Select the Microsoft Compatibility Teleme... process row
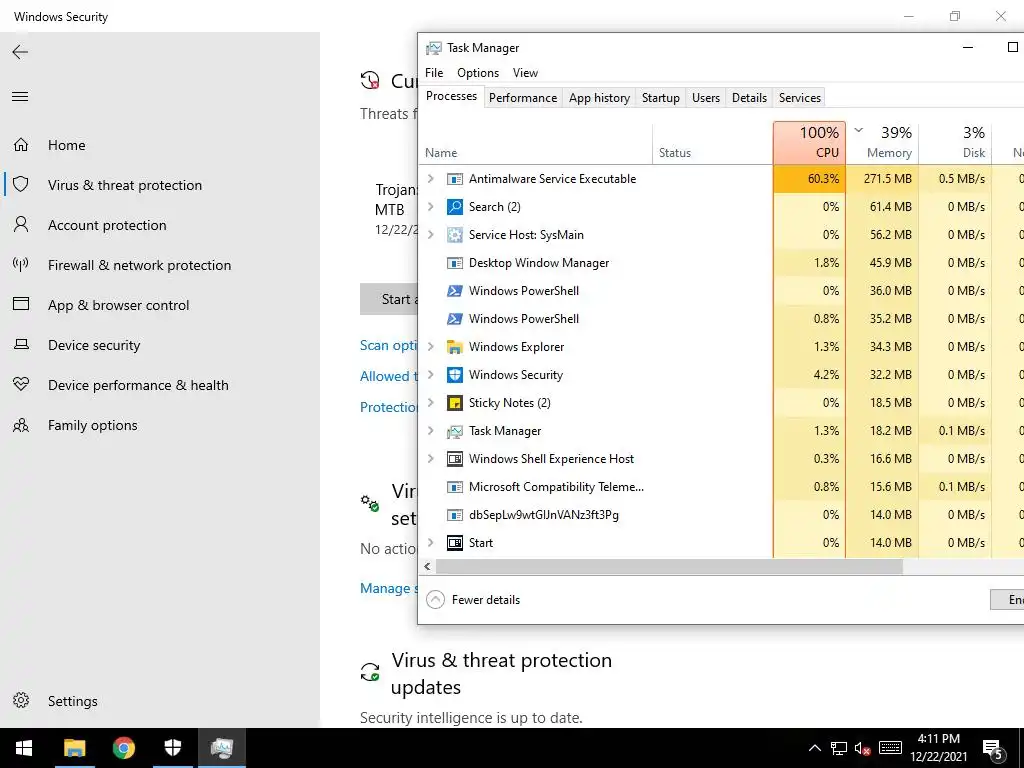Screen dimensions: 1024x768 point(721,487)
